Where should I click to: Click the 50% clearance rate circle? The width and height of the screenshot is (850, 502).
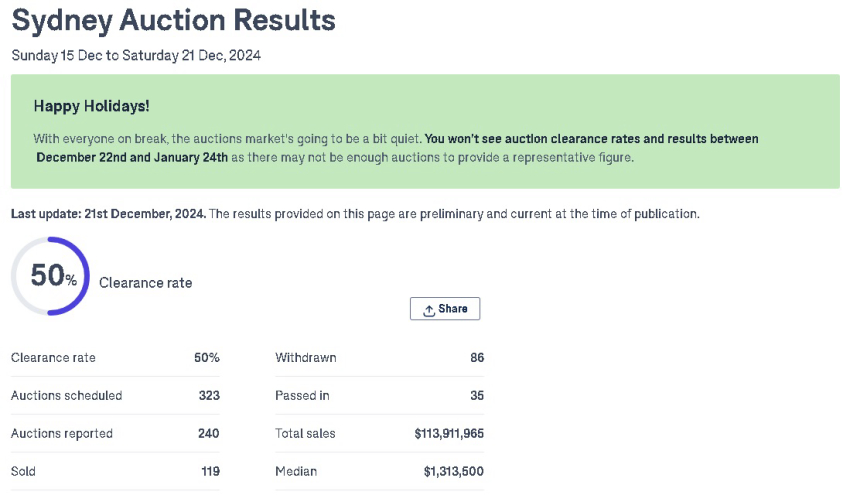click(50, 276)
